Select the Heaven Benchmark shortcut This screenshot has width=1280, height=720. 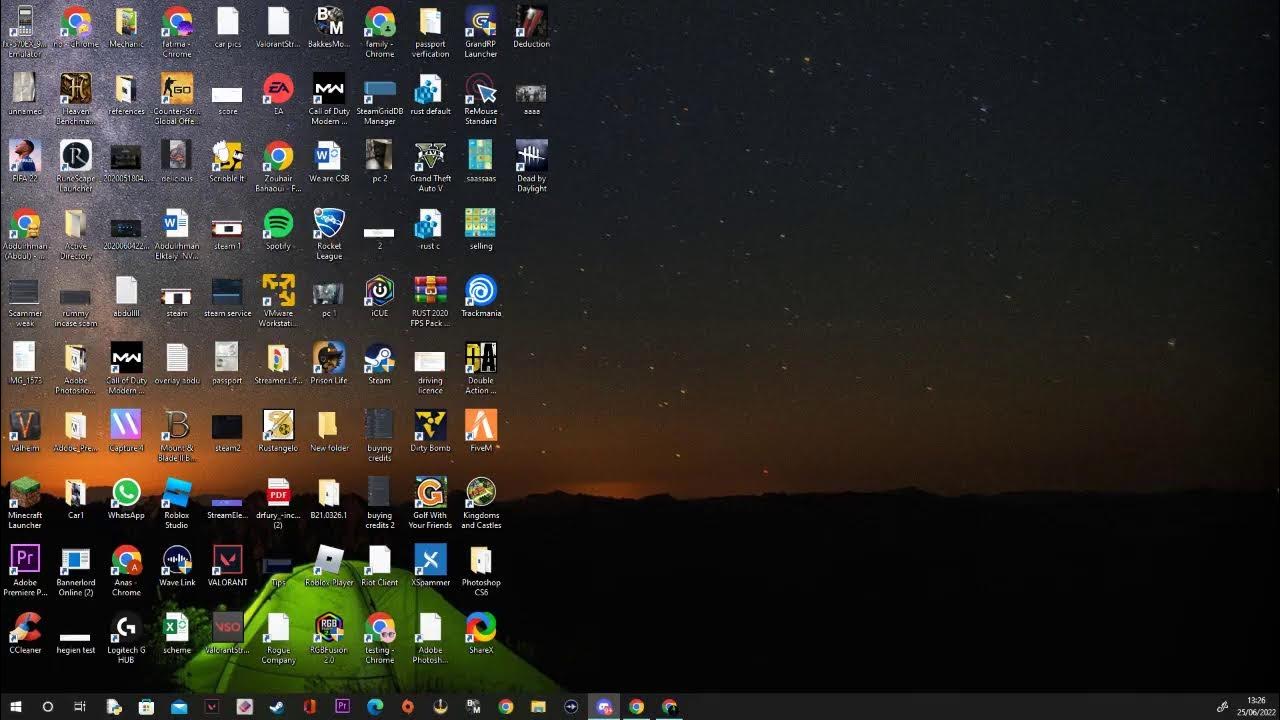pos(76,99)
